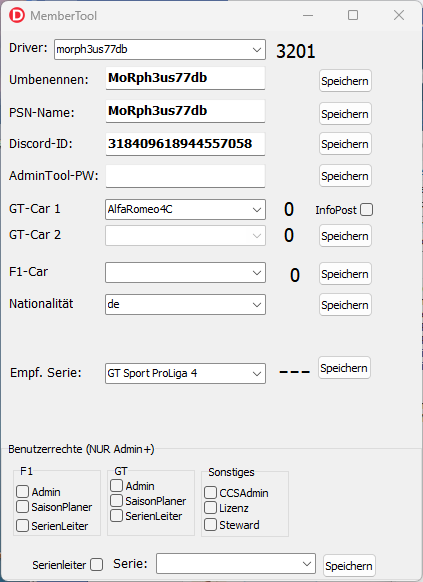Viewport: 423px width, 582px height.
Task: Tick the F1 SerienLeiter checkbox
Action: pos(22,525)
